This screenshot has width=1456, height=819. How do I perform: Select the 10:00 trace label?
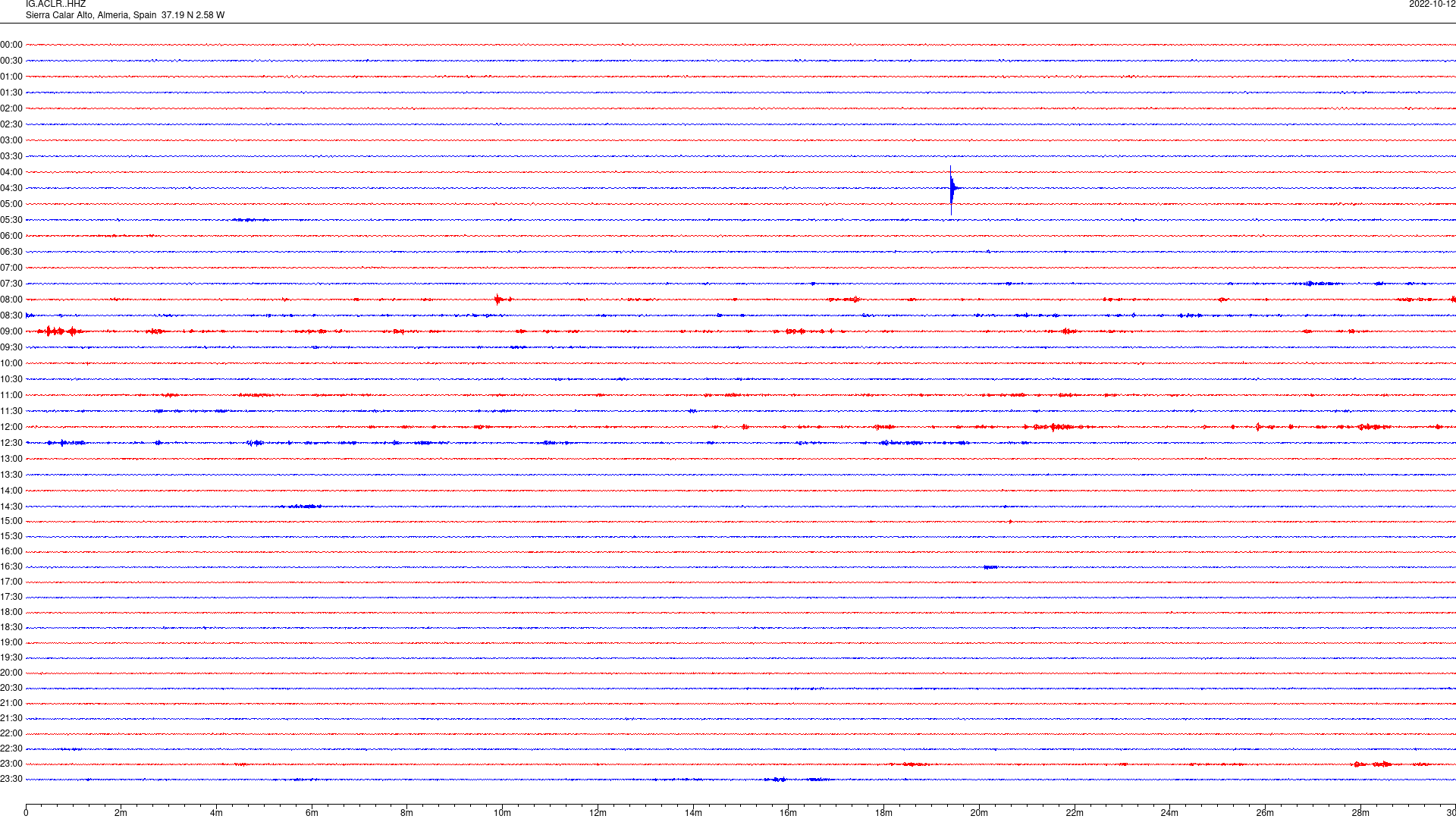point(11,363)
